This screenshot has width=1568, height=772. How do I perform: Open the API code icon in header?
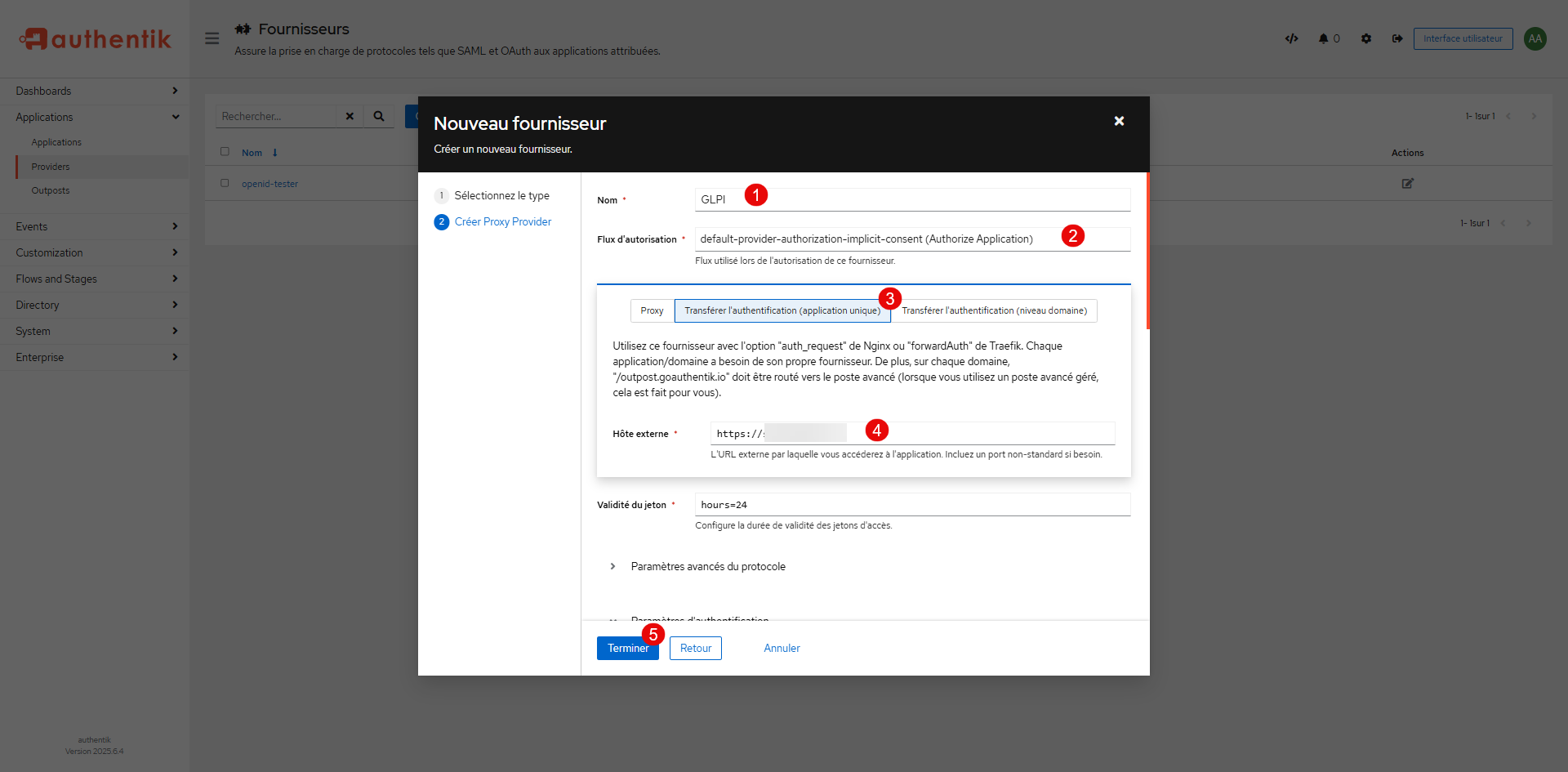[x=1291, y=38]
